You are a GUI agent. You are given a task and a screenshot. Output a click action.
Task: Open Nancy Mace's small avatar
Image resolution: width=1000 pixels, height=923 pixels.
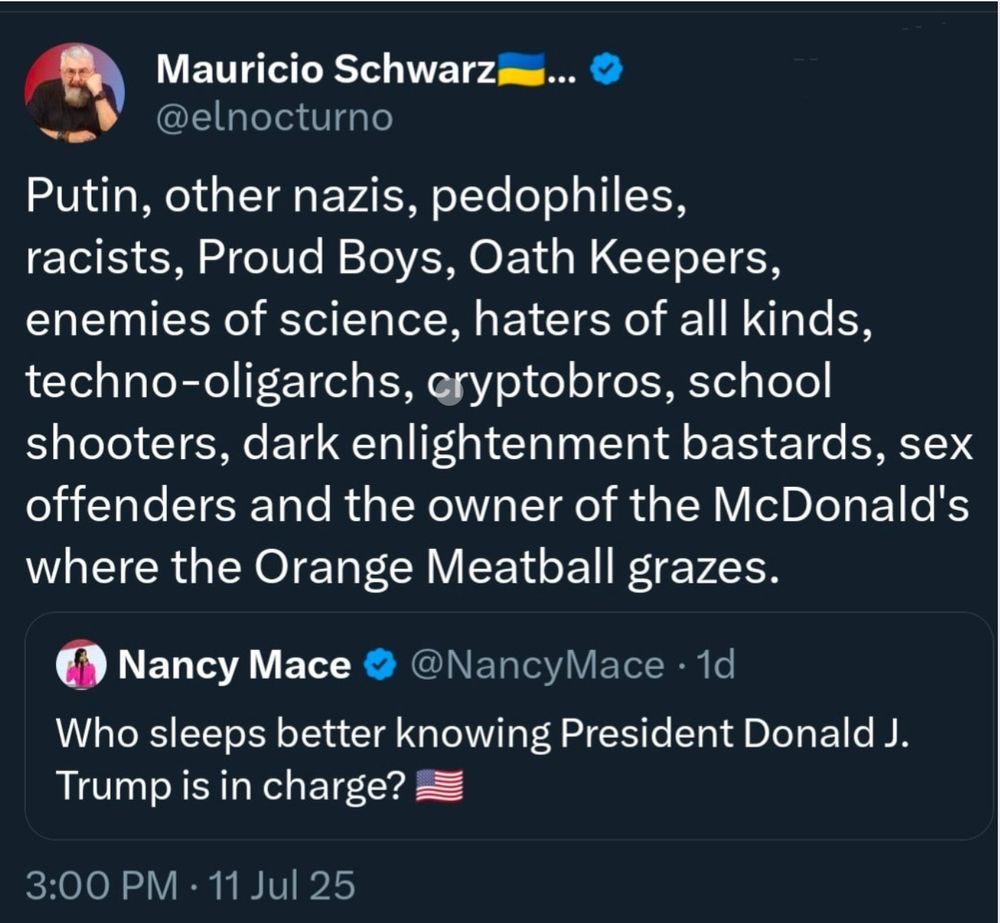pyautogui.click(x=82, y=664)
